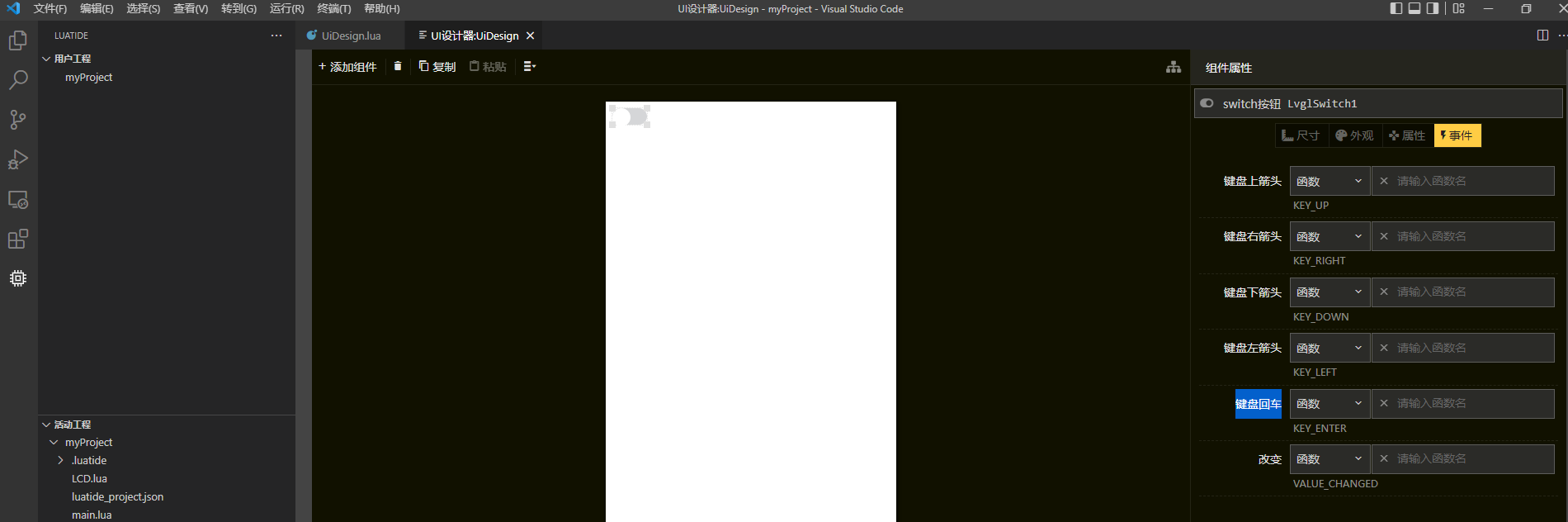Open the 编辑(E) menu

coord(97,8)
